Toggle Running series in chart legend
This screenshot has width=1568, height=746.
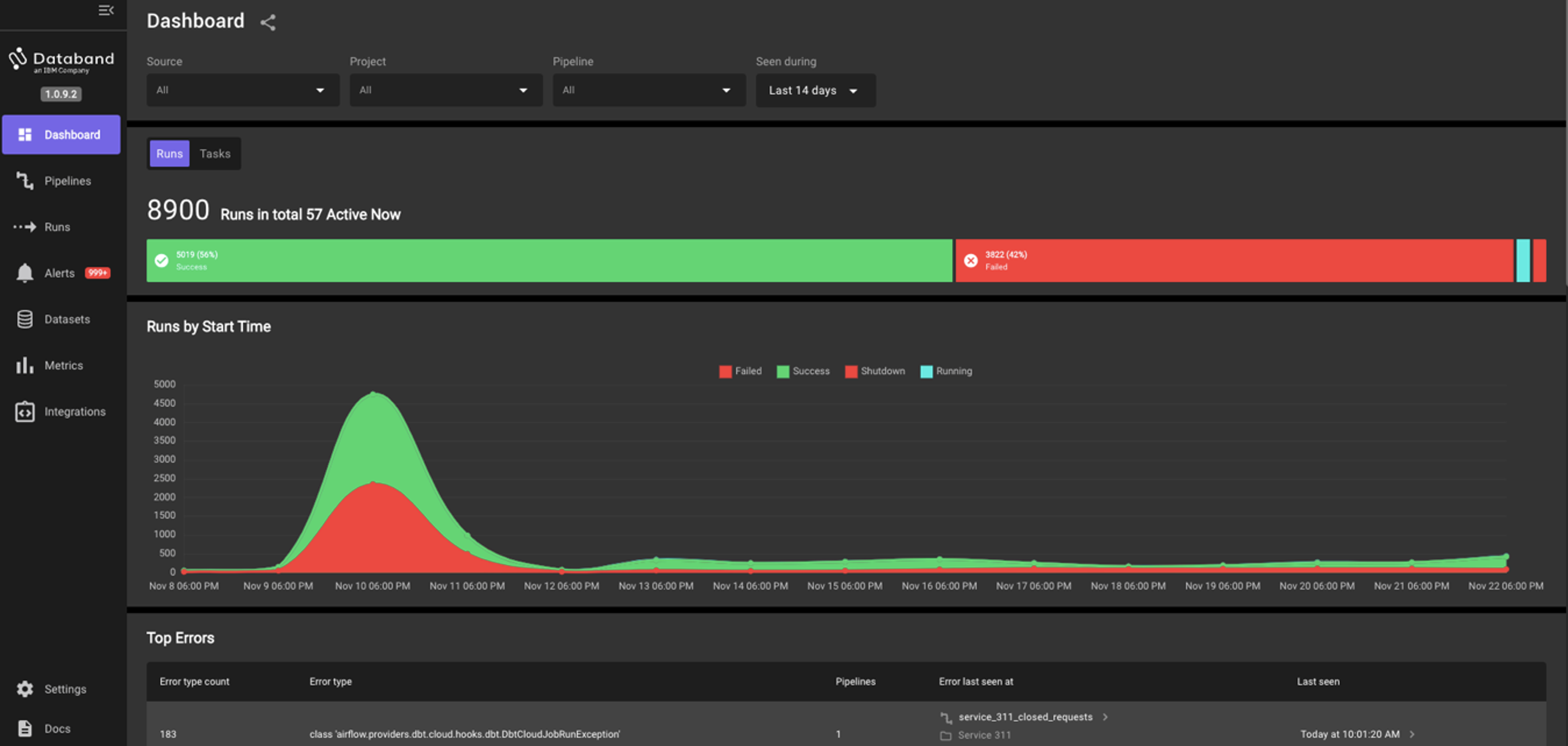click(x=946, y=371)
